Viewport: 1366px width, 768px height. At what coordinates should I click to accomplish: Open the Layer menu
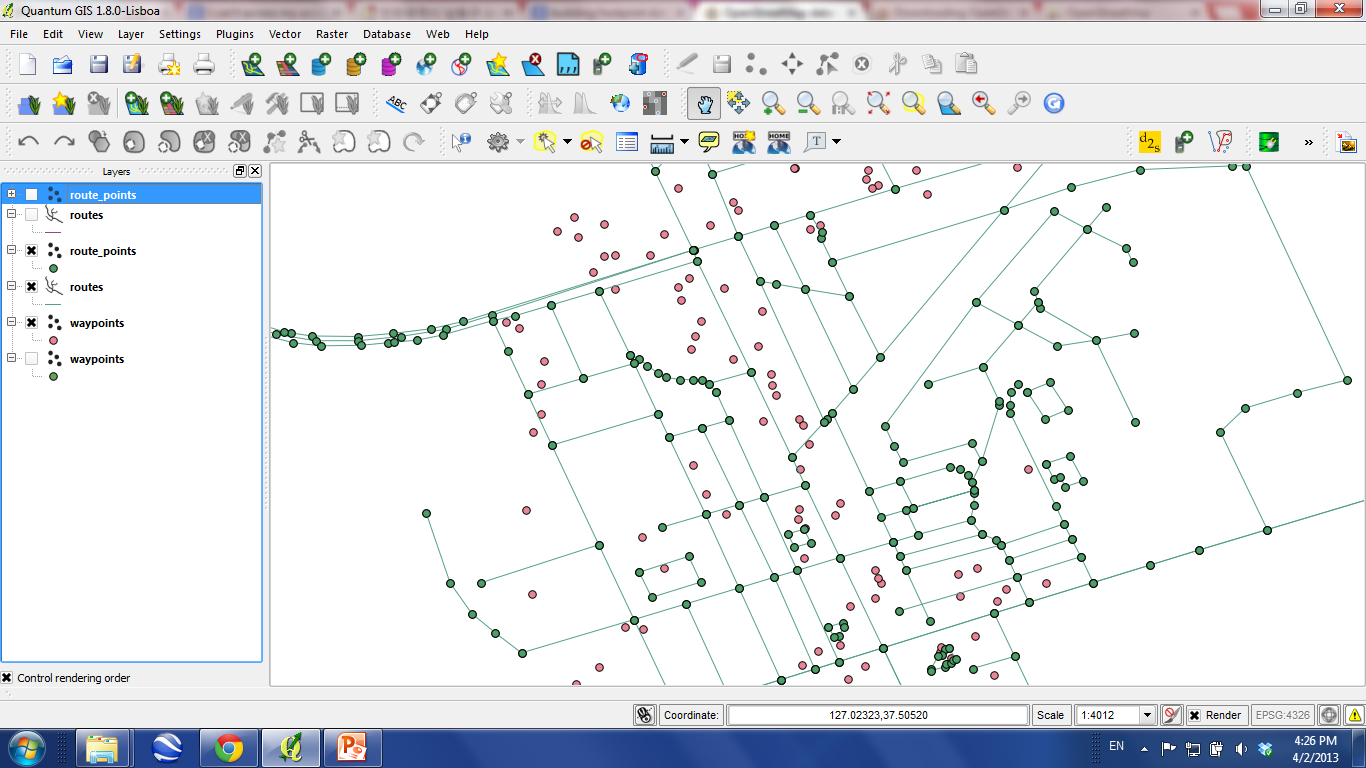pyautogui.click(x=131, y=34)
